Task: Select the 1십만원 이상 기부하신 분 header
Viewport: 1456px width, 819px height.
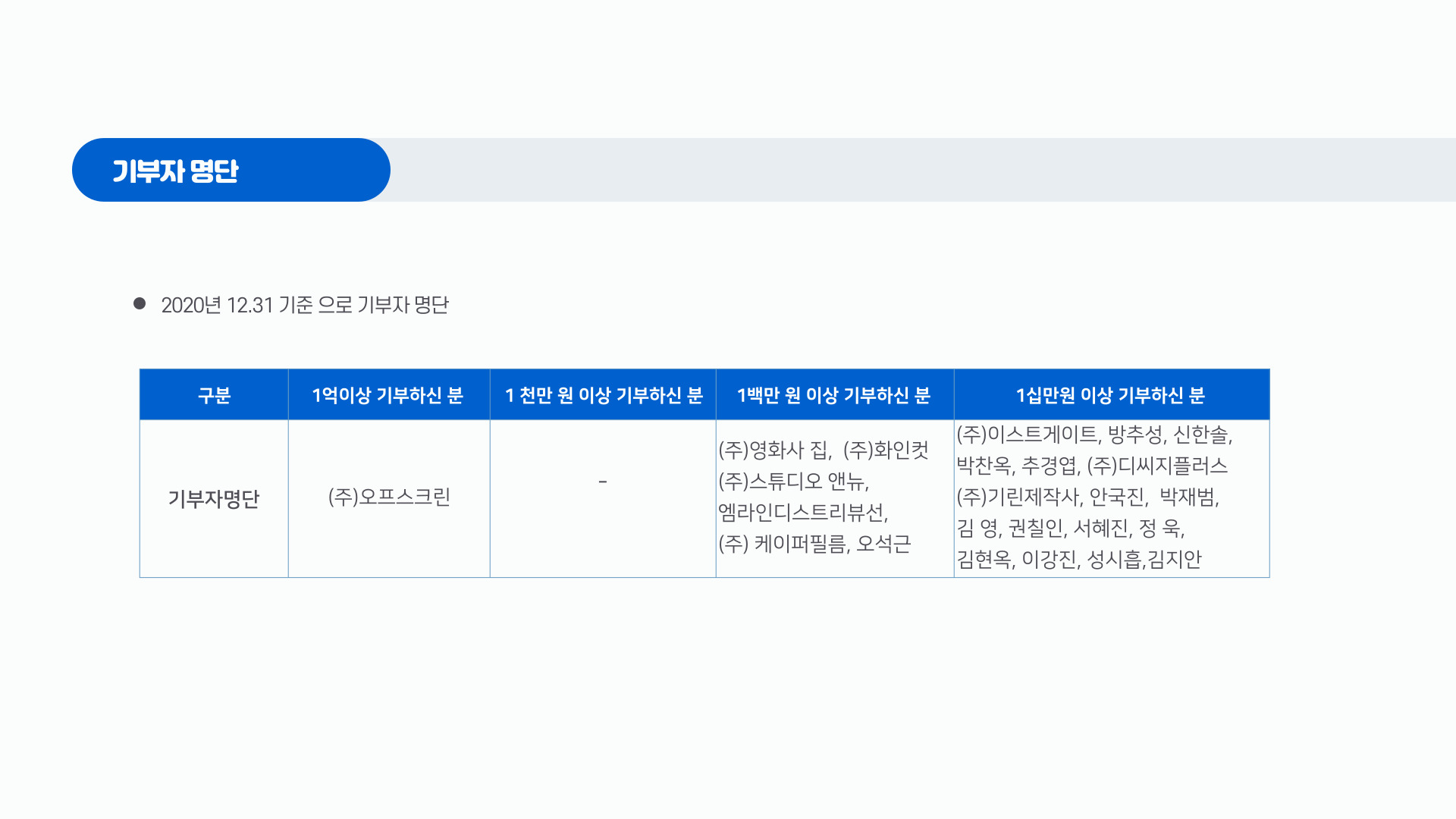Action: 1112,394
